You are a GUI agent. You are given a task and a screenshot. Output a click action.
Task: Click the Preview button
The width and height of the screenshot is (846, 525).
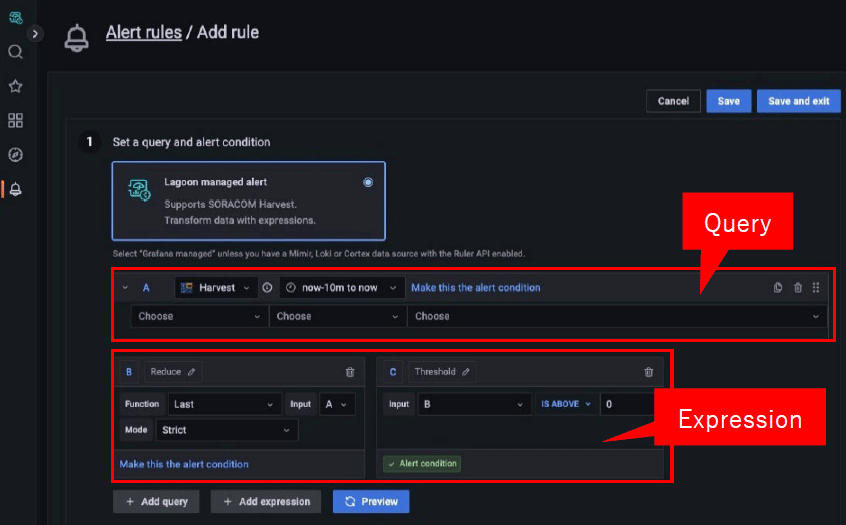(371, 502)
